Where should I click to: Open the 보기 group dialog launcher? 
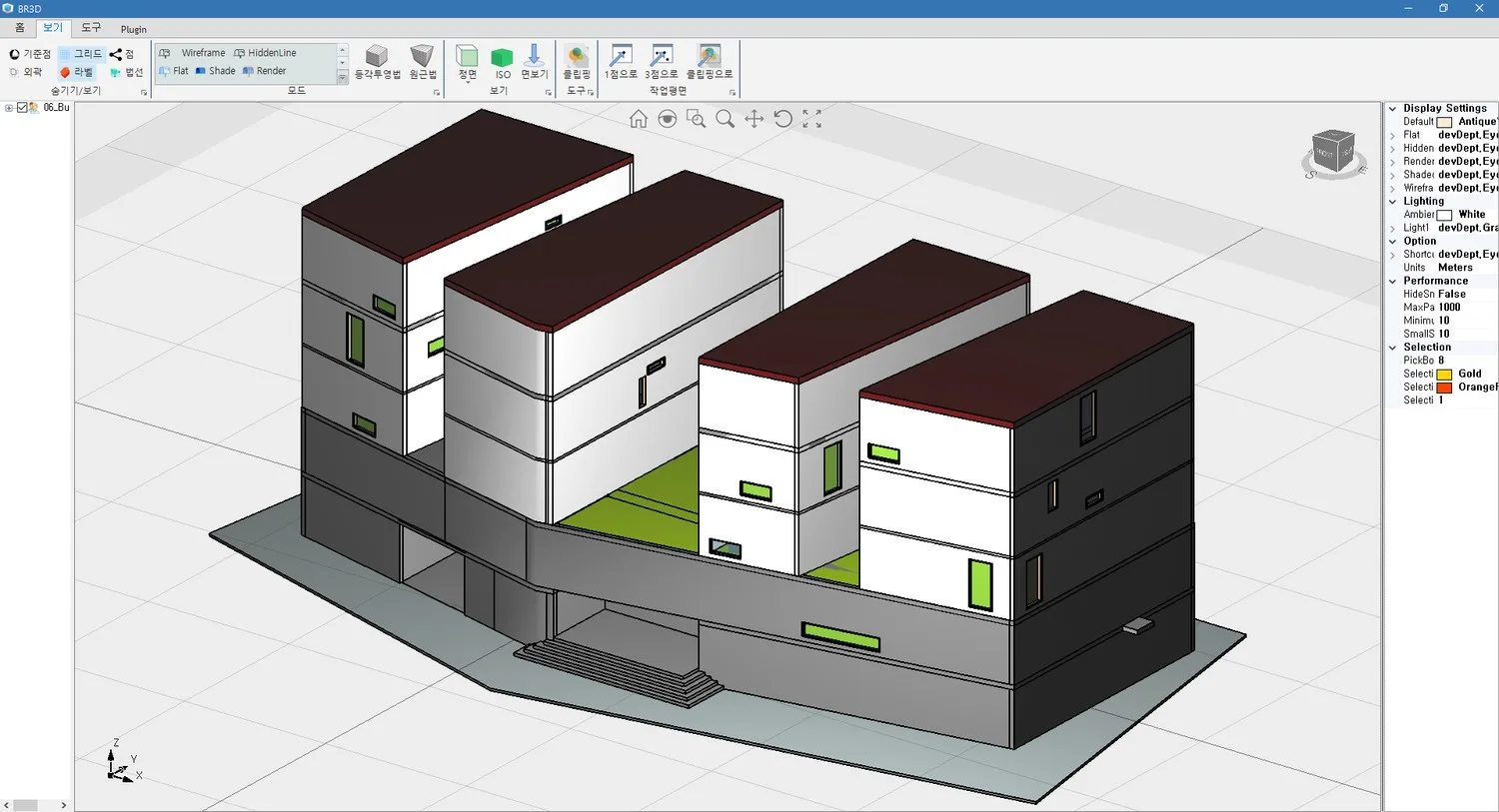click(549, 92)
